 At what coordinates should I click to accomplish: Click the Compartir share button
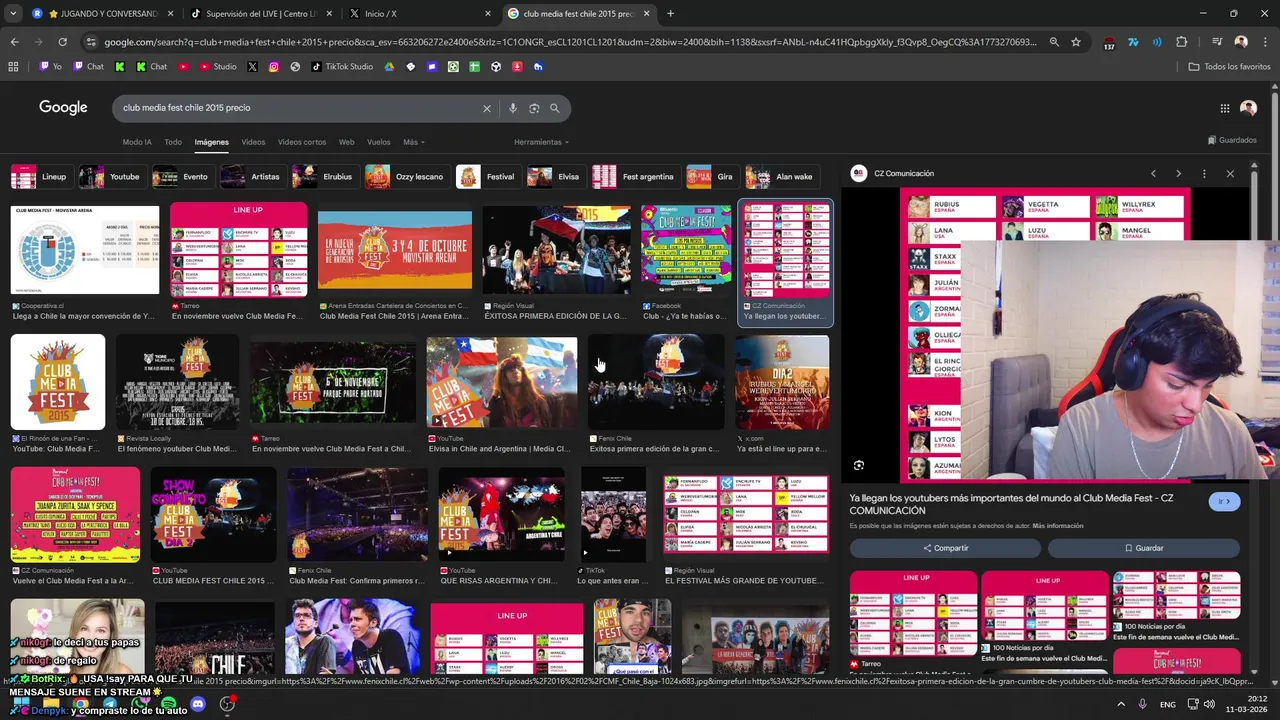click(945, 548)
